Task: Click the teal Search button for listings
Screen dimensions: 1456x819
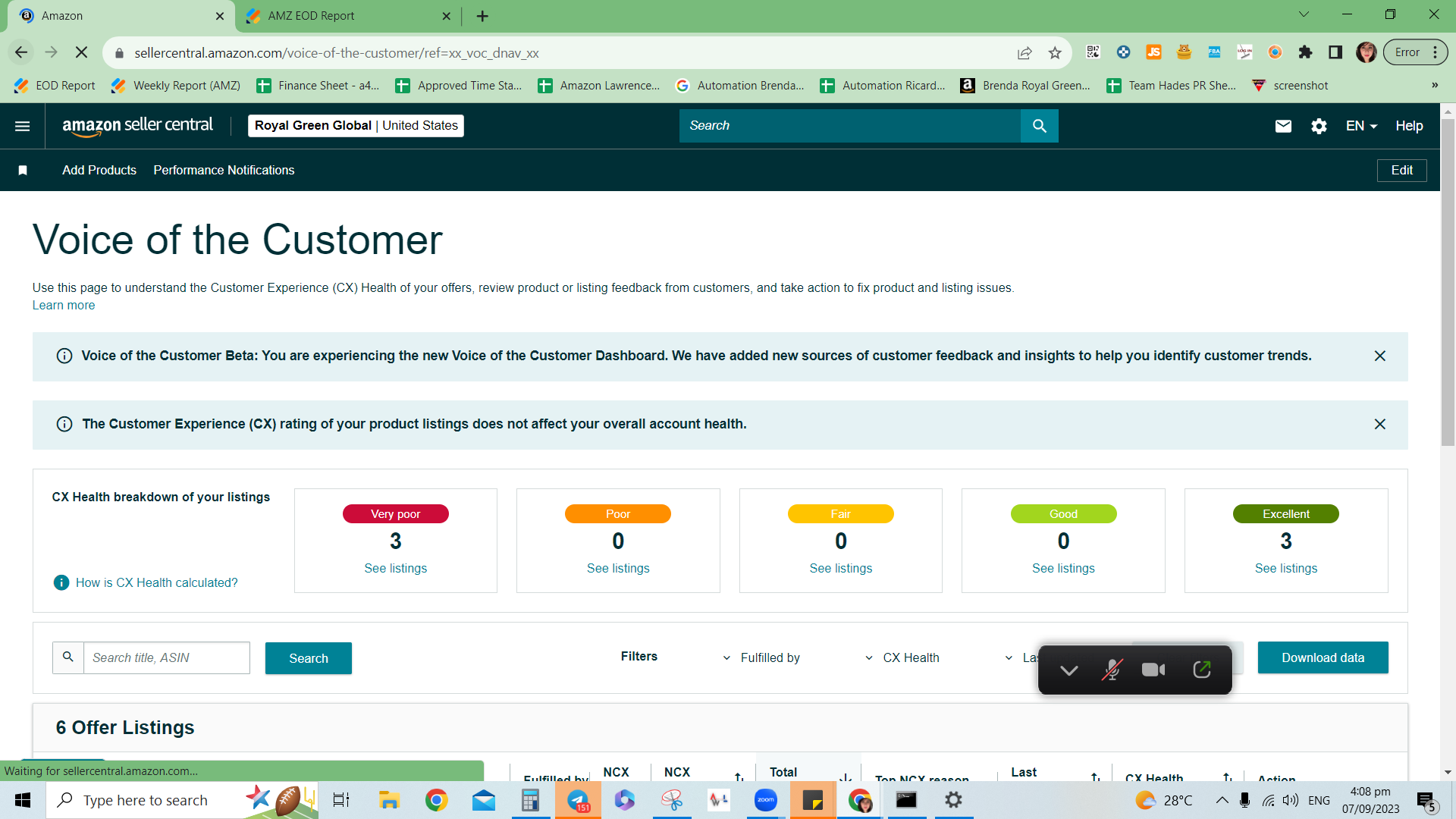Action: point(309,658)
